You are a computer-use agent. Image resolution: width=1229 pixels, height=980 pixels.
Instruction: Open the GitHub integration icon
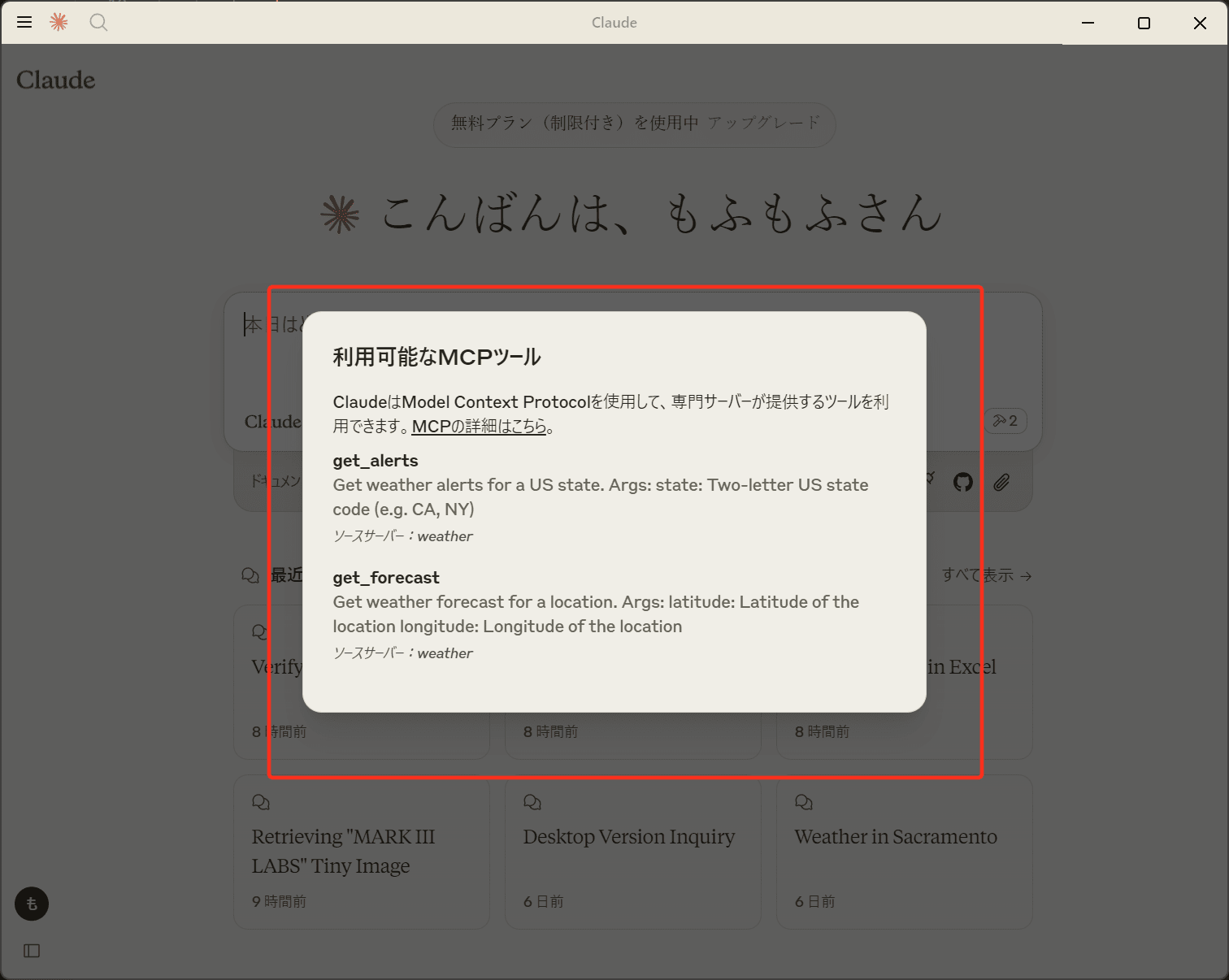[x=962, y=482]
